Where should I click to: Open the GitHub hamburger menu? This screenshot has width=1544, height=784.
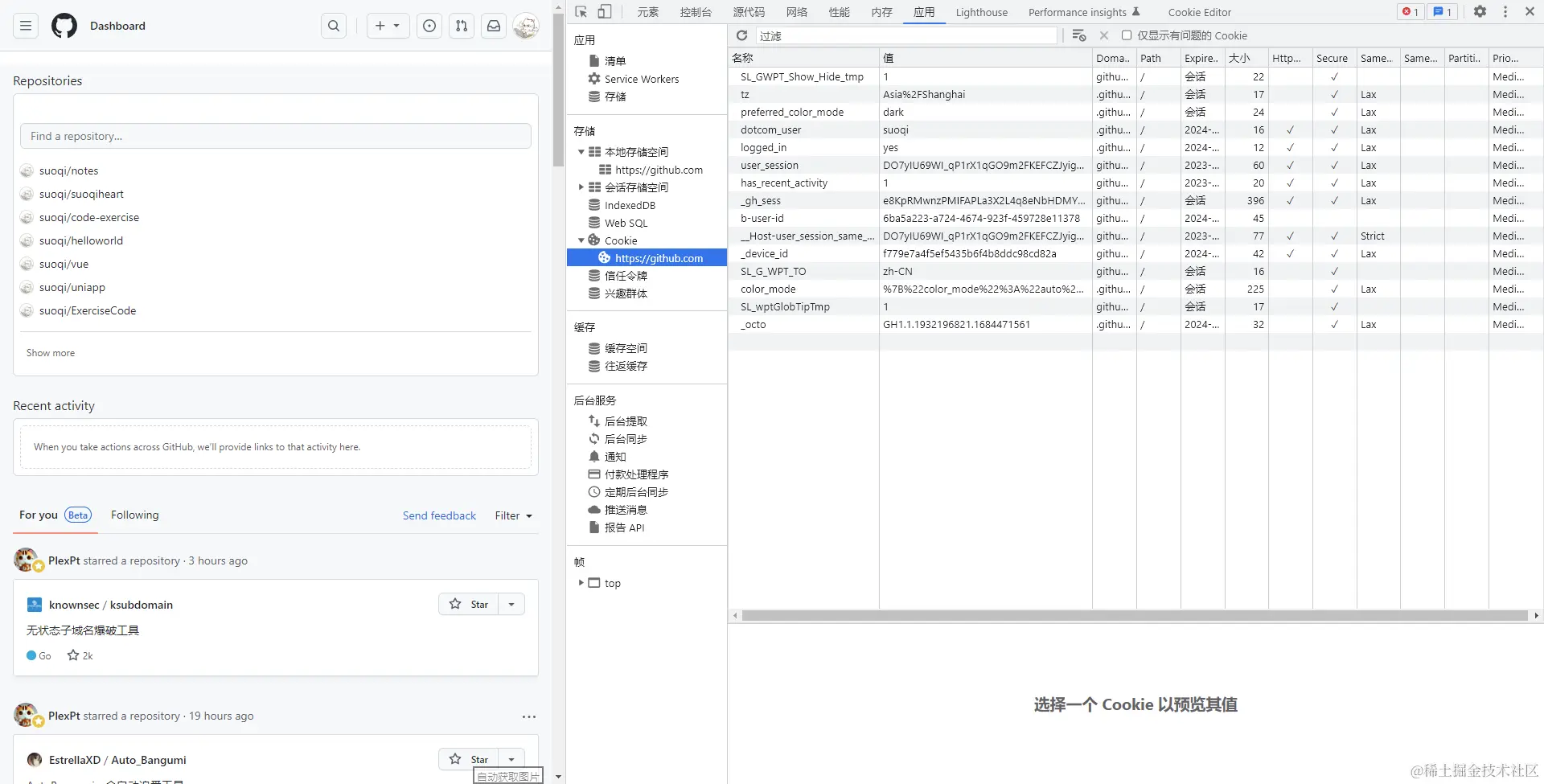[26, 26]
